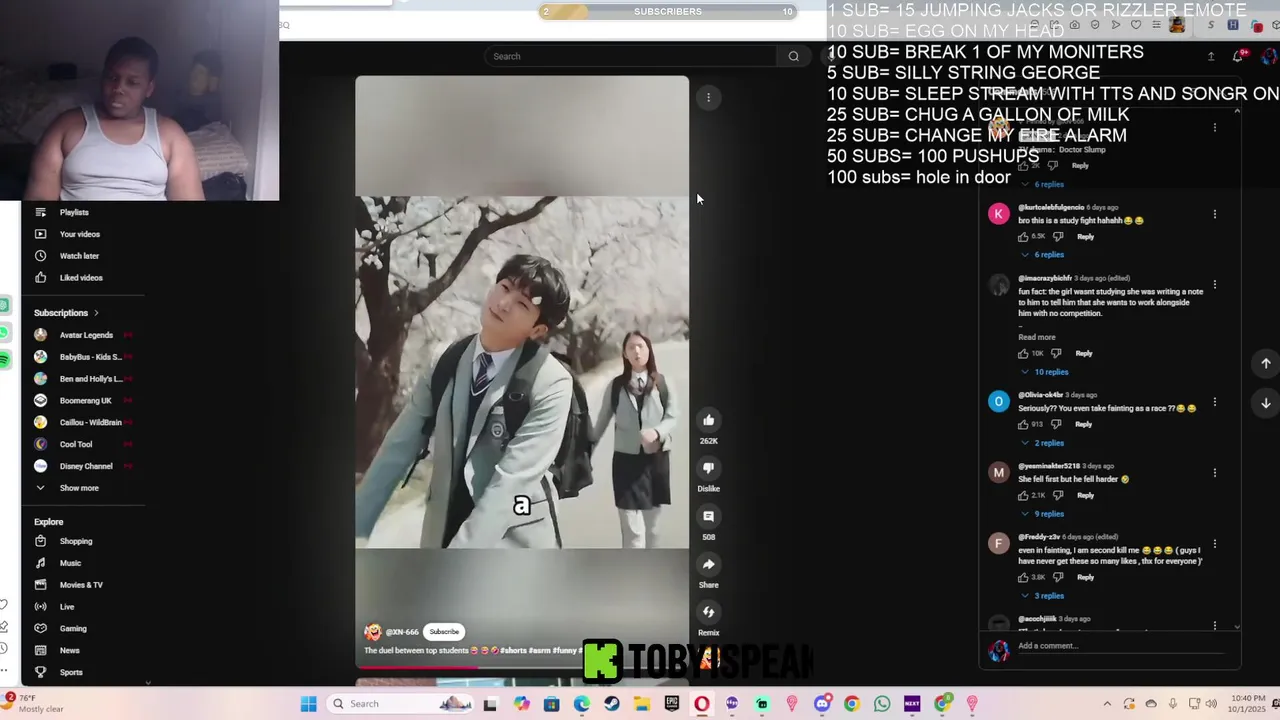Show hidden system tray icons chevron
The image size is (1280, 720).
click(1107, 704)
